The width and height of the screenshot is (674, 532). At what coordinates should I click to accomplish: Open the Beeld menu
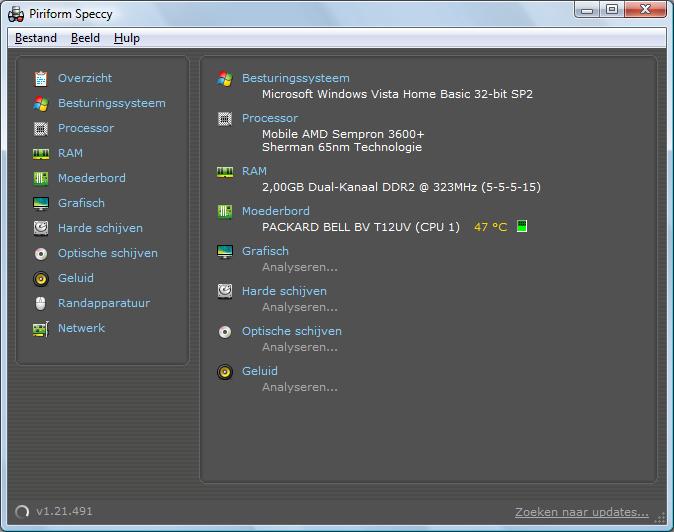pos(85,38)
